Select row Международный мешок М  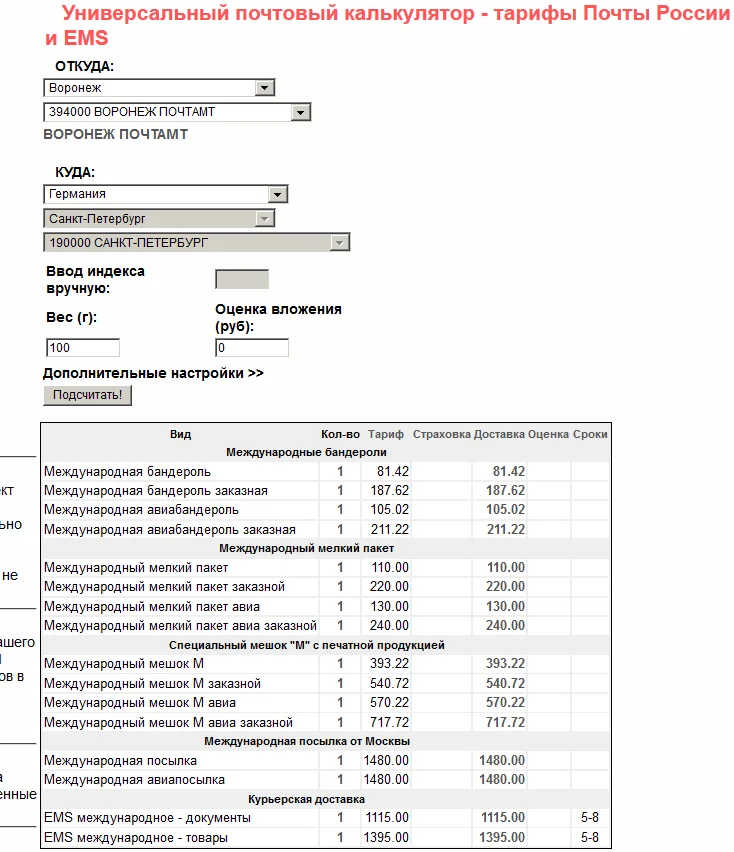[x=326, y=663]
